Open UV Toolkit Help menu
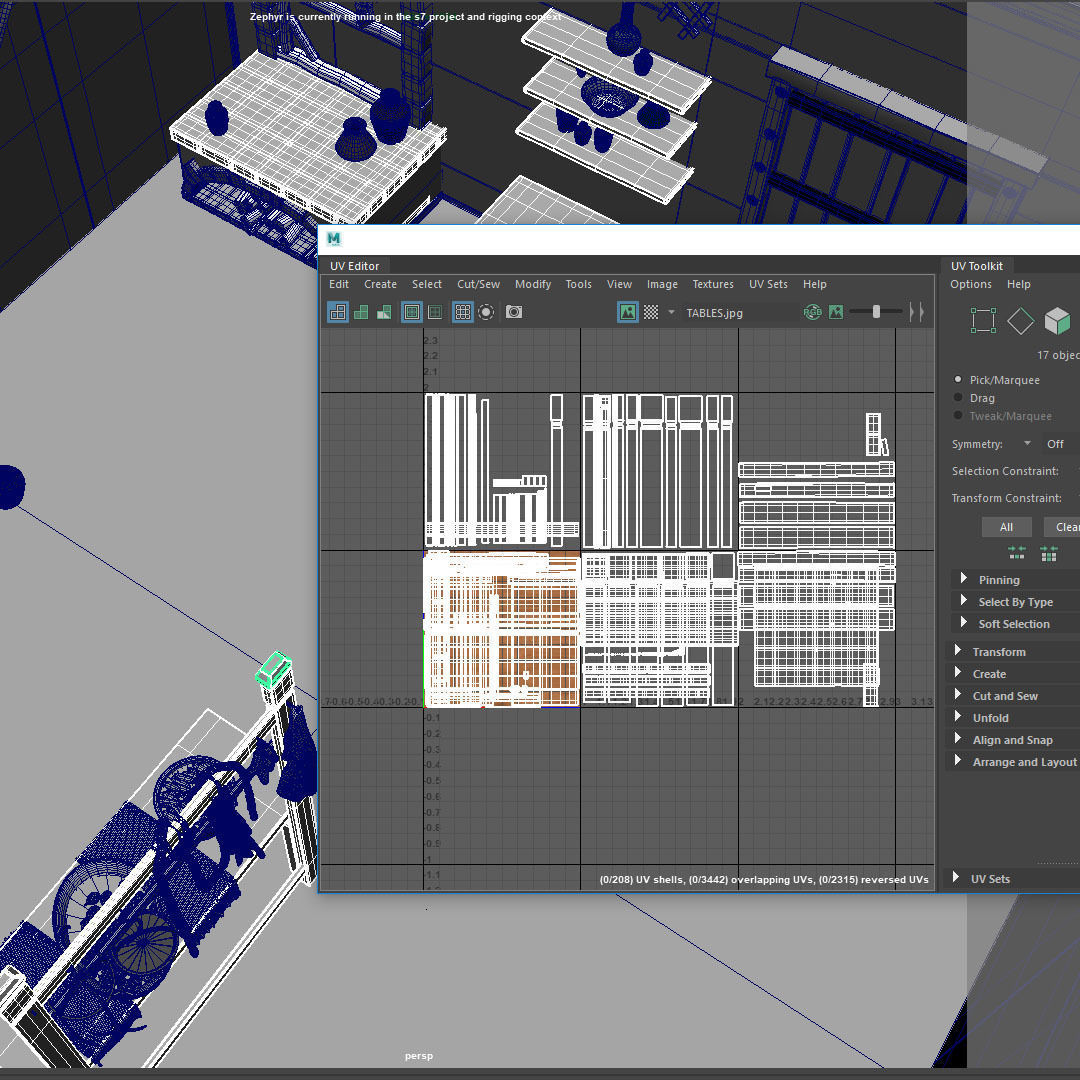 pyautogui.click(x=1019, y=284)
